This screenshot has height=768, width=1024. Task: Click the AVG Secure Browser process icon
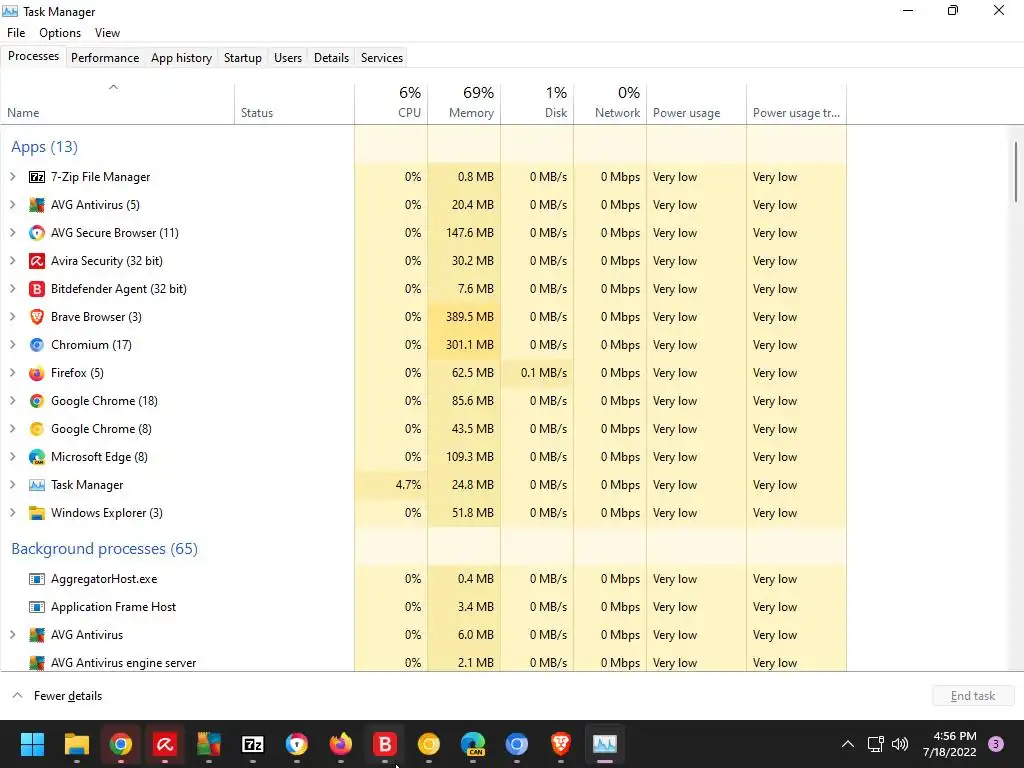click(37, 233)
